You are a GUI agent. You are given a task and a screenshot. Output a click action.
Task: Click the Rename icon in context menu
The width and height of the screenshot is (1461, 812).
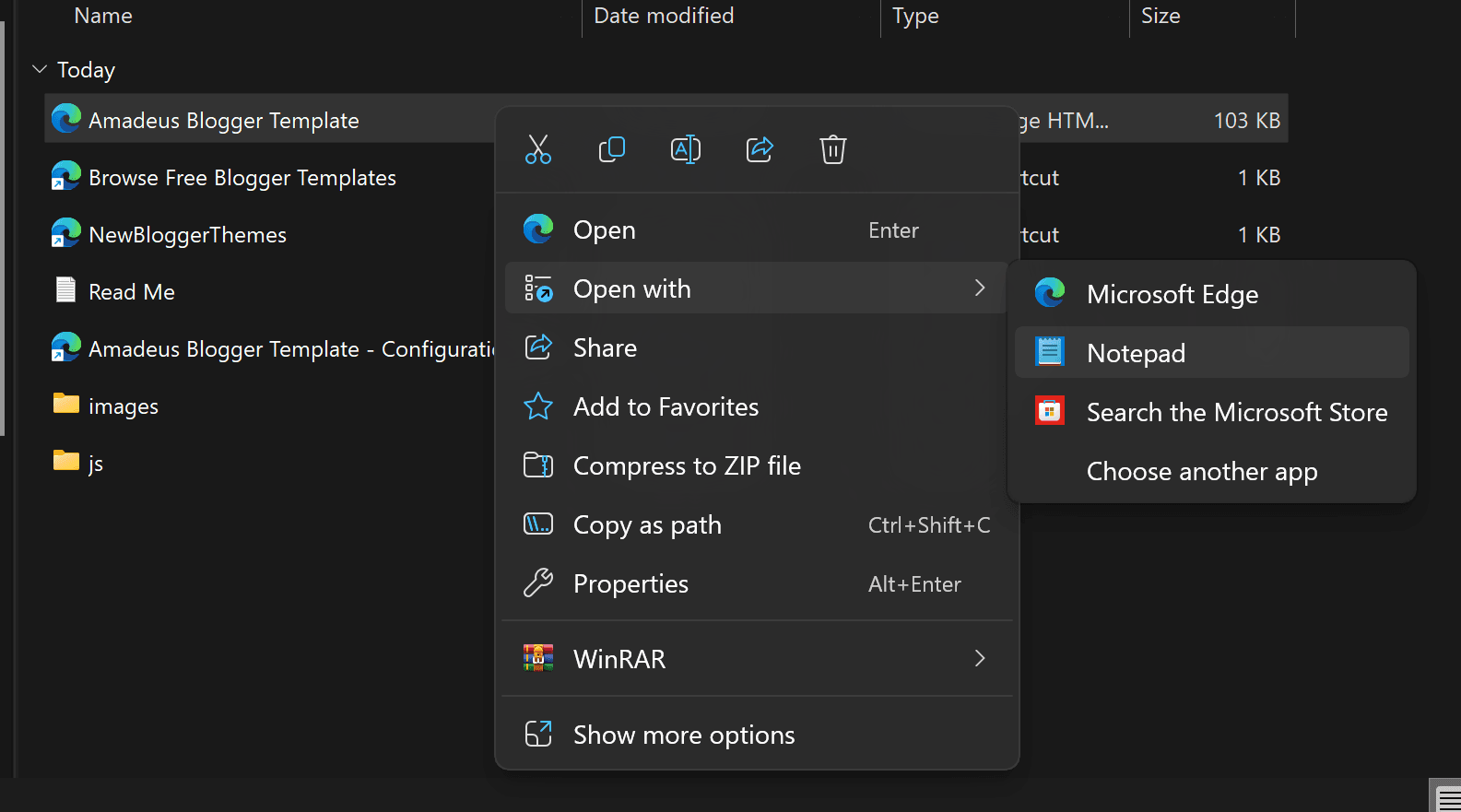(x=686, y=149)
